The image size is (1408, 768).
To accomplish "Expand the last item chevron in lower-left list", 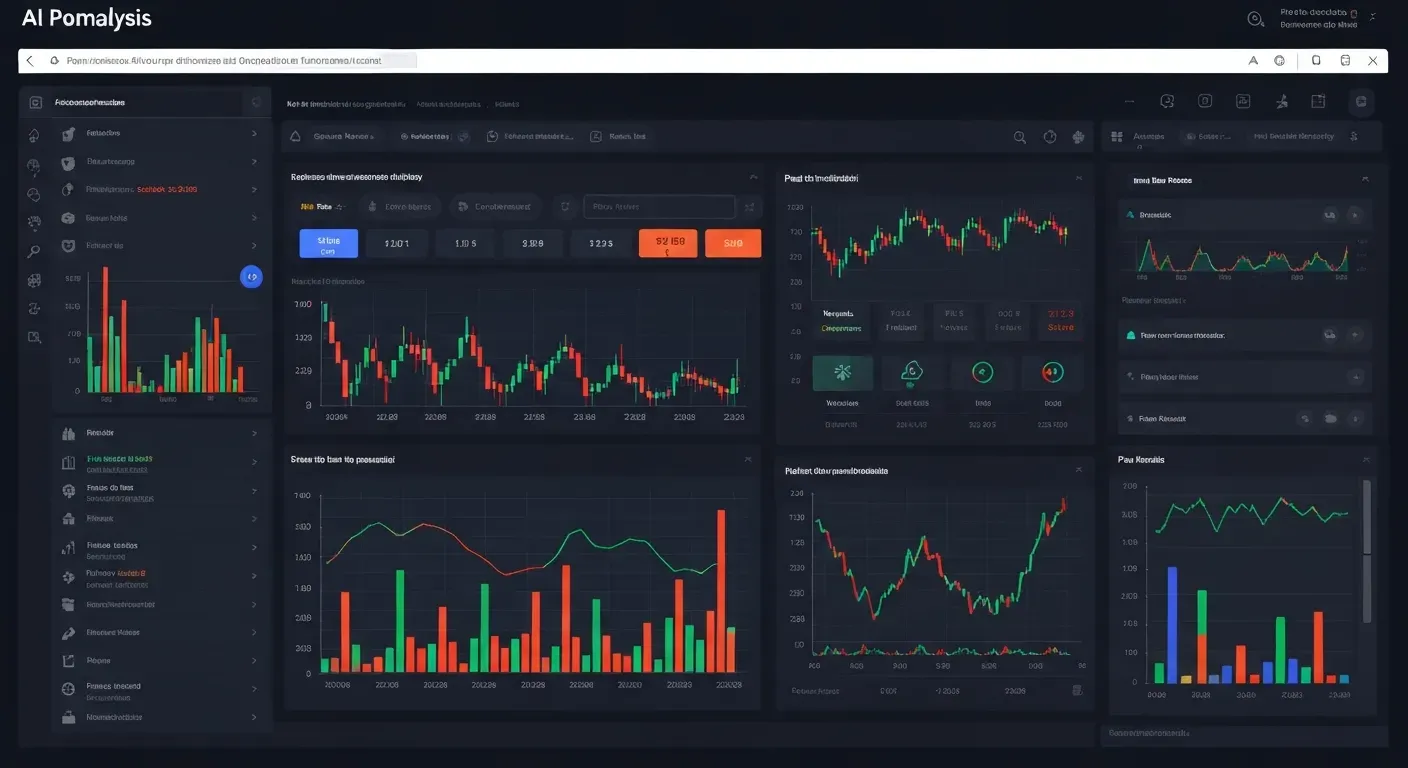I will 254,717.
